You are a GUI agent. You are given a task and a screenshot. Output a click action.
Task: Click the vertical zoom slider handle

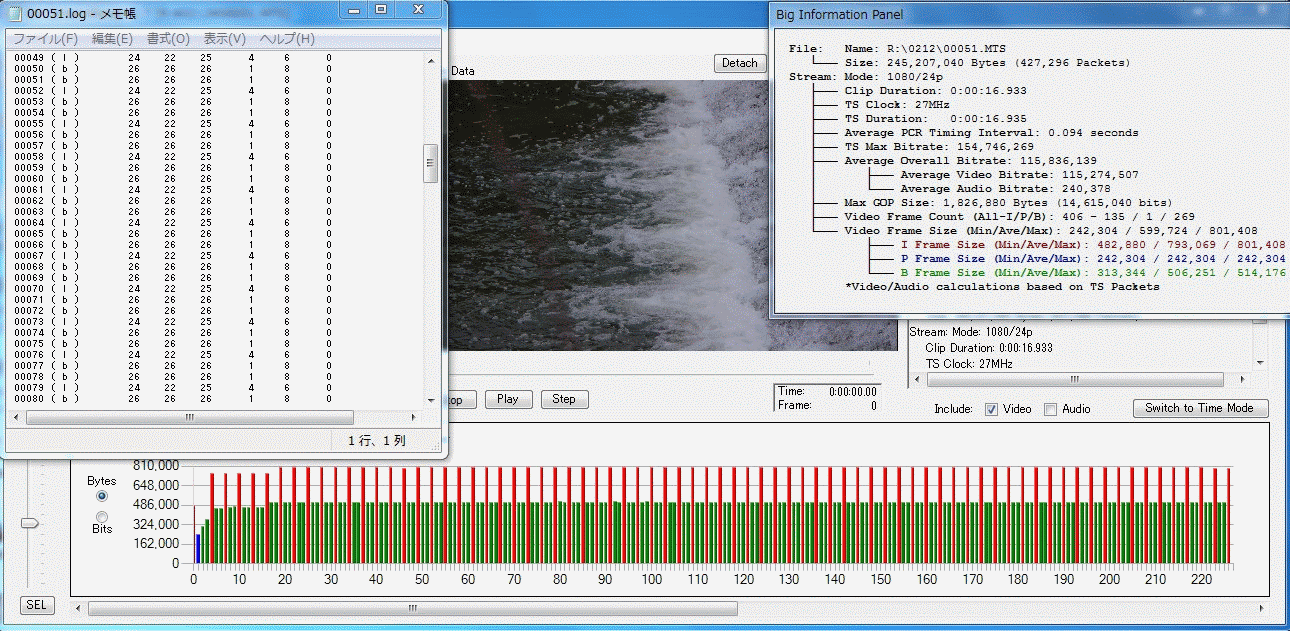30,523
